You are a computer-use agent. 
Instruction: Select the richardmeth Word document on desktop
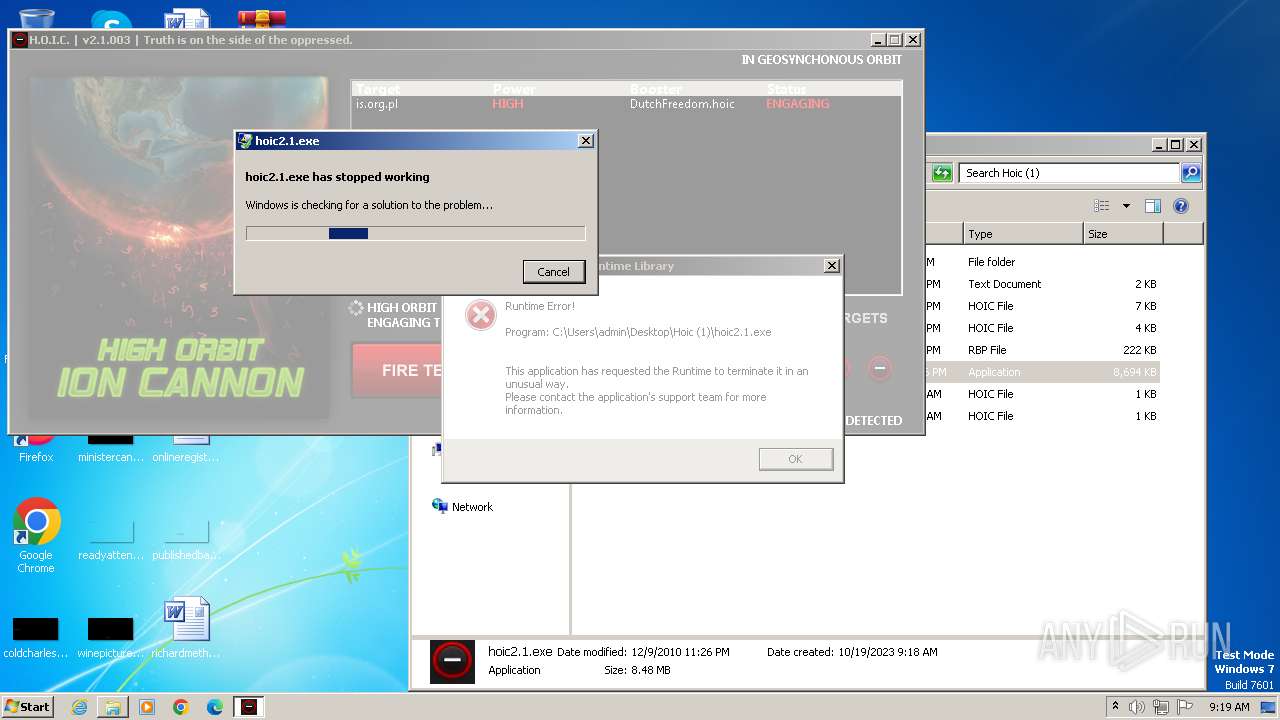coord(186,628)
